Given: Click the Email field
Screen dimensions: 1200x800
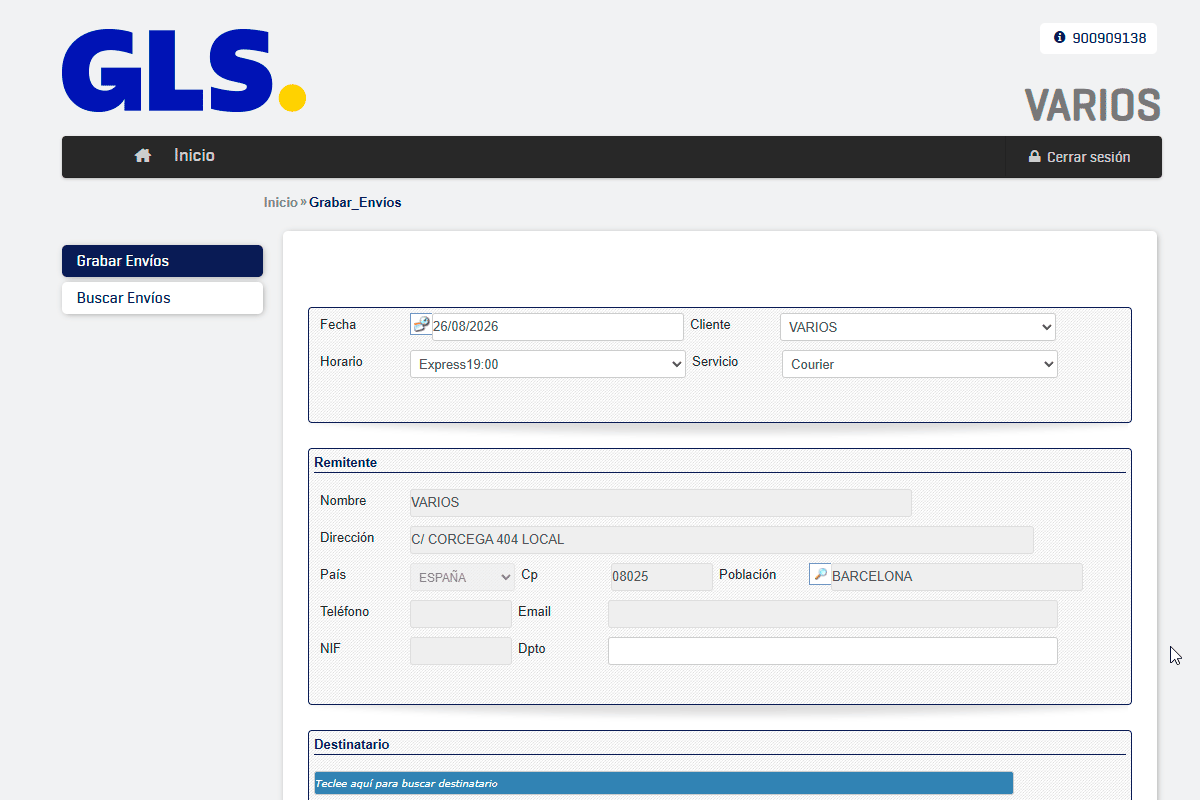Looking at the screenshot, I should pyautogui.click(x=833, y=614).
